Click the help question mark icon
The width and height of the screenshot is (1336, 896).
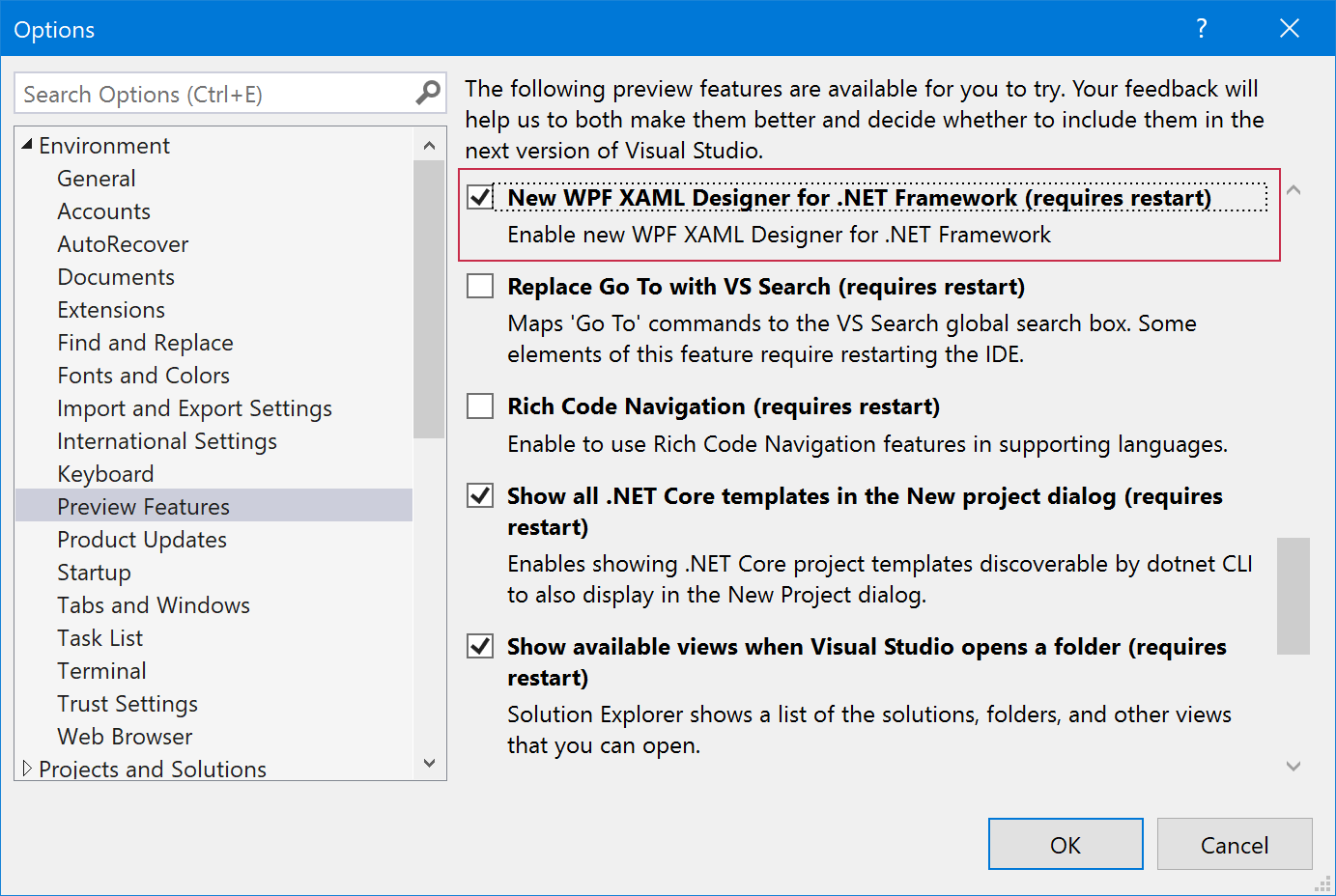click(x=1201, y=28)
